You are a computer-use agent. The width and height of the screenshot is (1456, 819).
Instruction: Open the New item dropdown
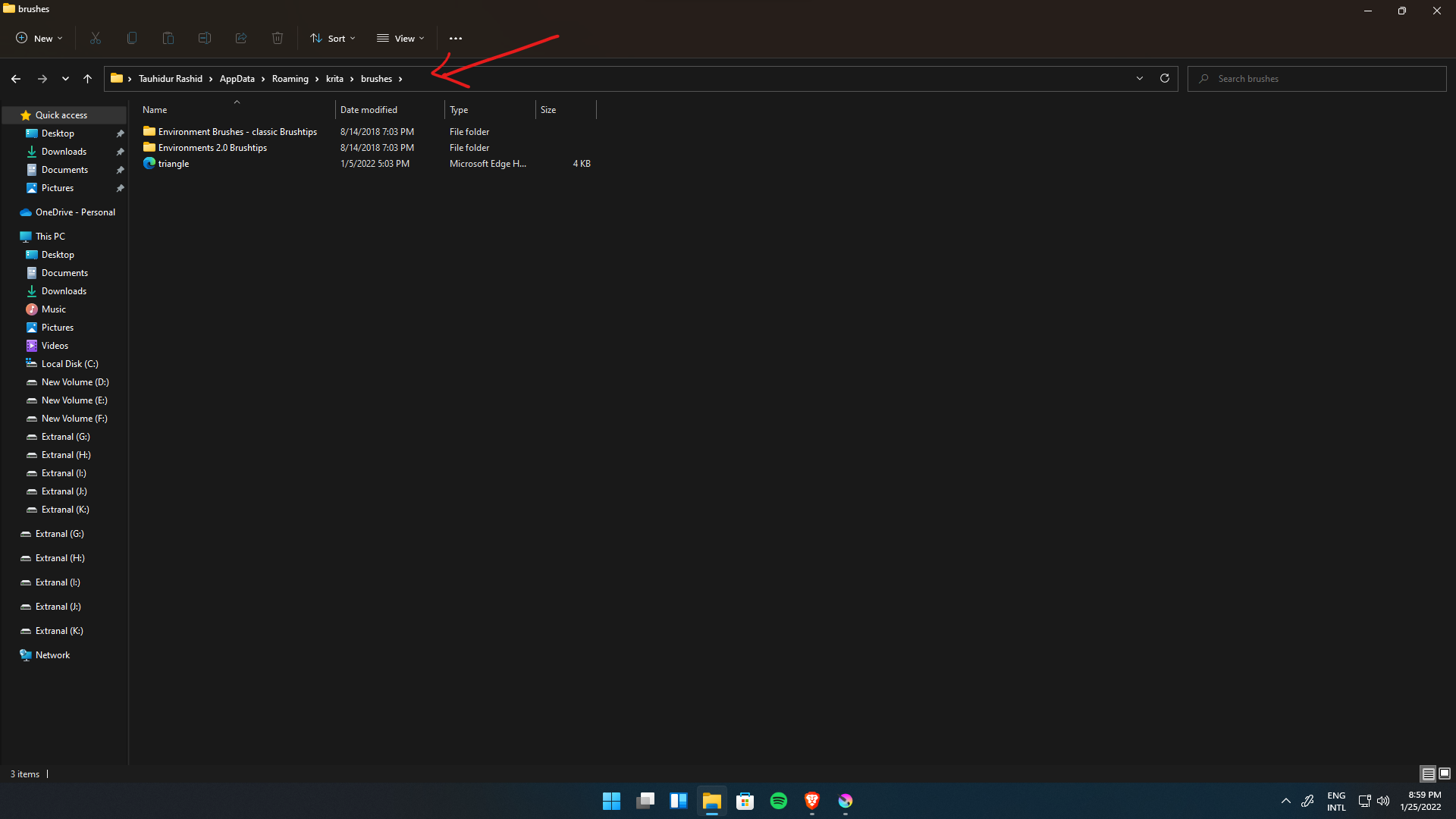coord(39,38)
